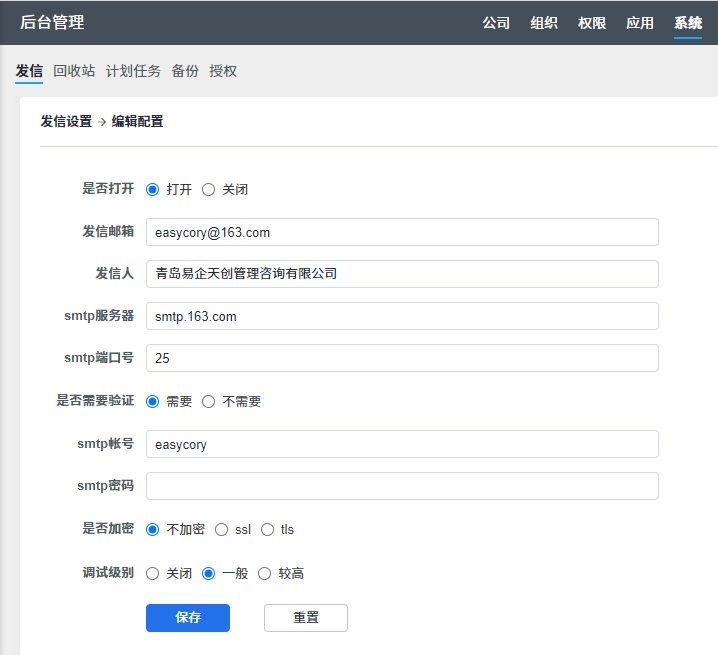Image resolution: width=718 pixels, height=655 pixels.
Task: Focus the 发信邮箱 email field
Action: tap(402, 232)
